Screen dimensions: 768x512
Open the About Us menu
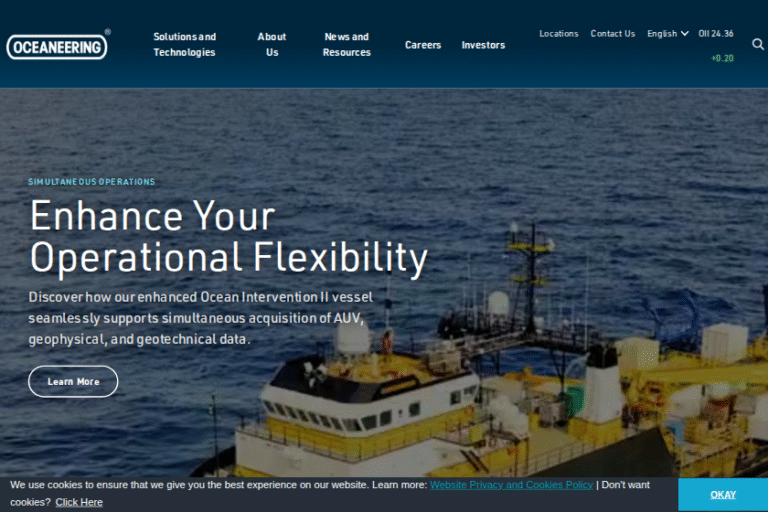(272, 45)
